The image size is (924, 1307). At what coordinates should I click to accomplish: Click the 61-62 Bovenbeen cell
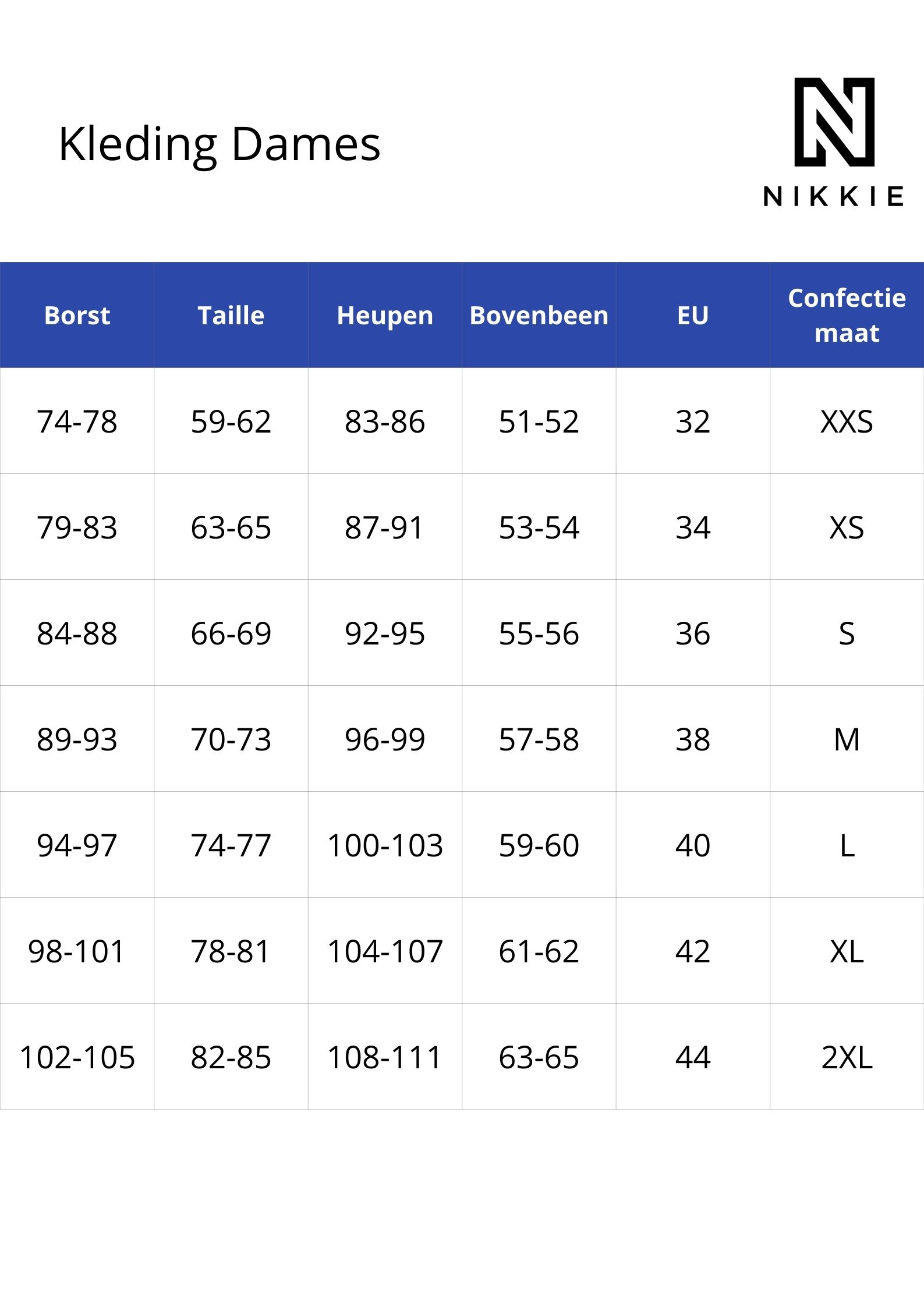click(x=539, y=951)
